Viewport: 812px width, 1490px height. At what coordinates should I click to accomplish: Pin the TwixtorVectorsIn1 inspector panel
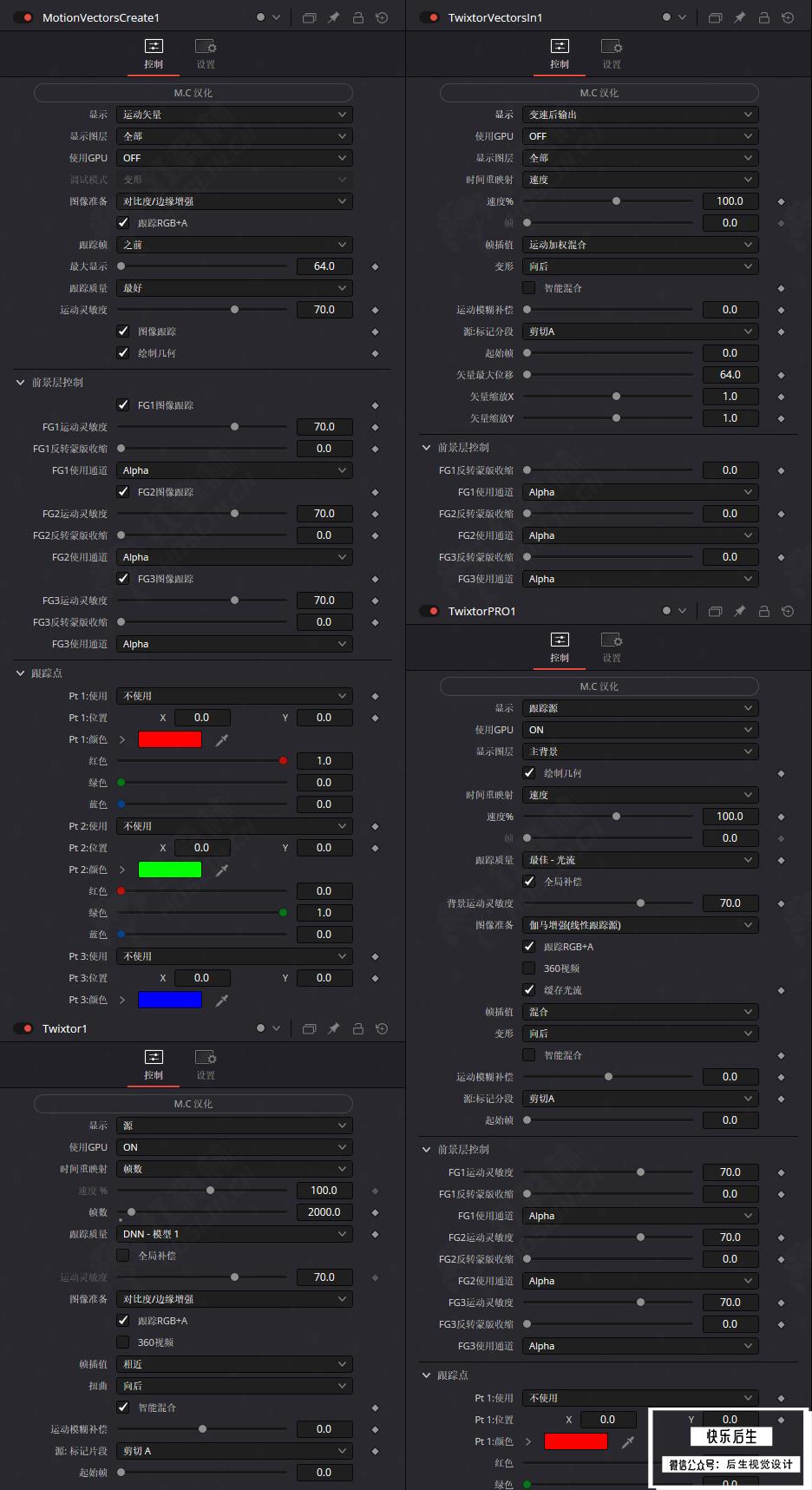739,17
